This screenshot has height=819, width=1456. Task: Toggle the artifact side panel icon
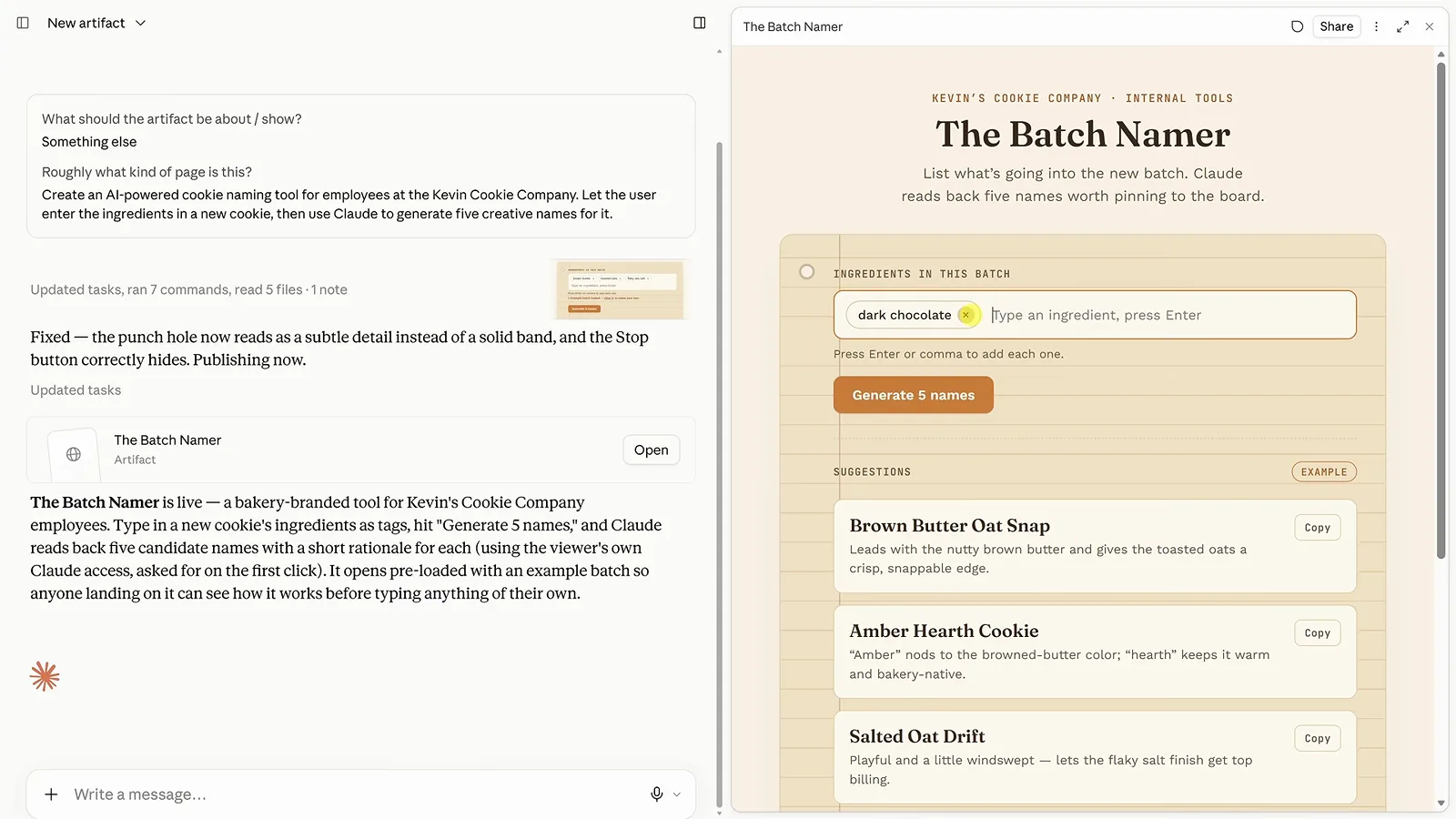point(699,23)
